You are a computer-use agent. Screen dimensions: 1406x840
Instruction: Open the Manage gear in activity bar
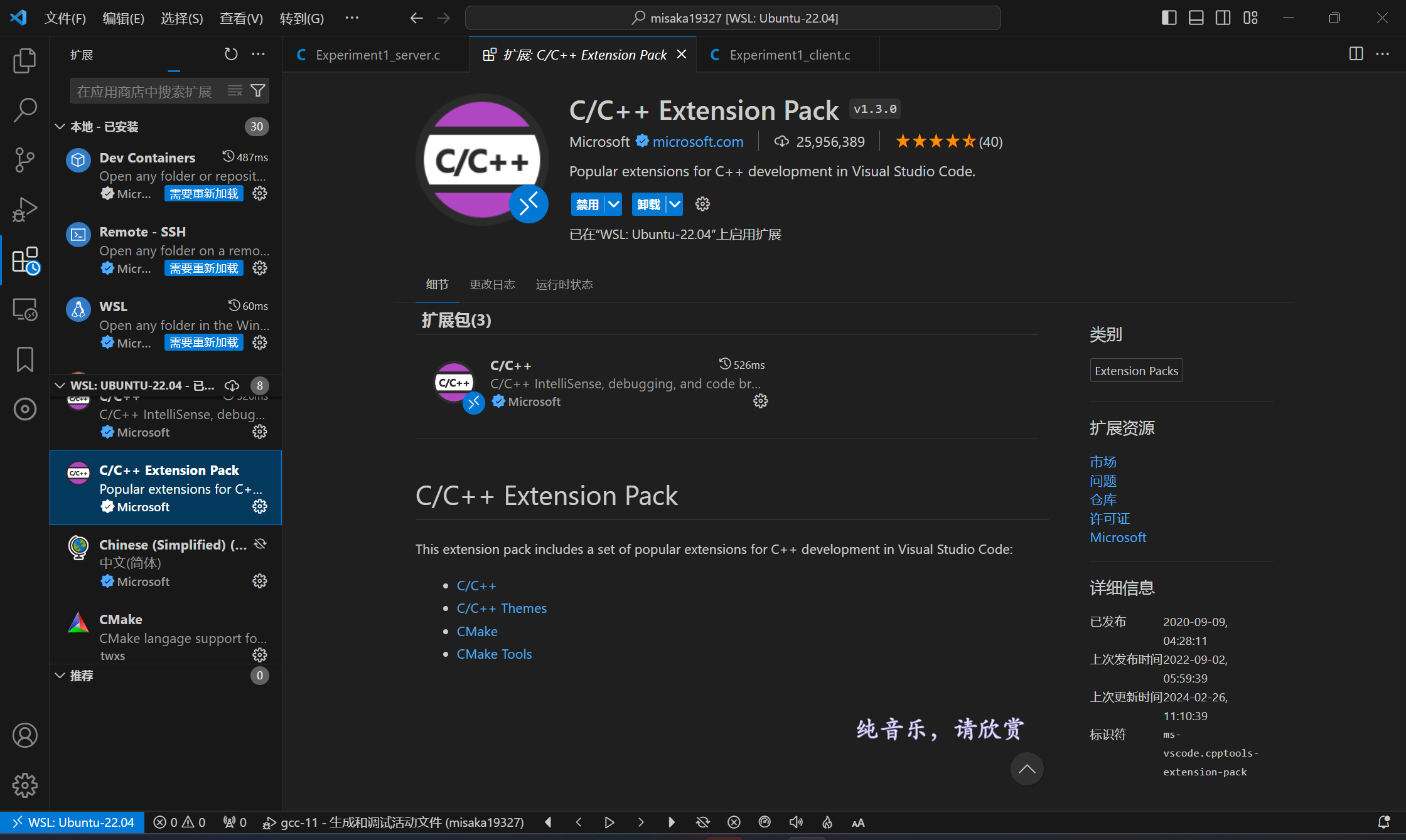tap(24, 785)
